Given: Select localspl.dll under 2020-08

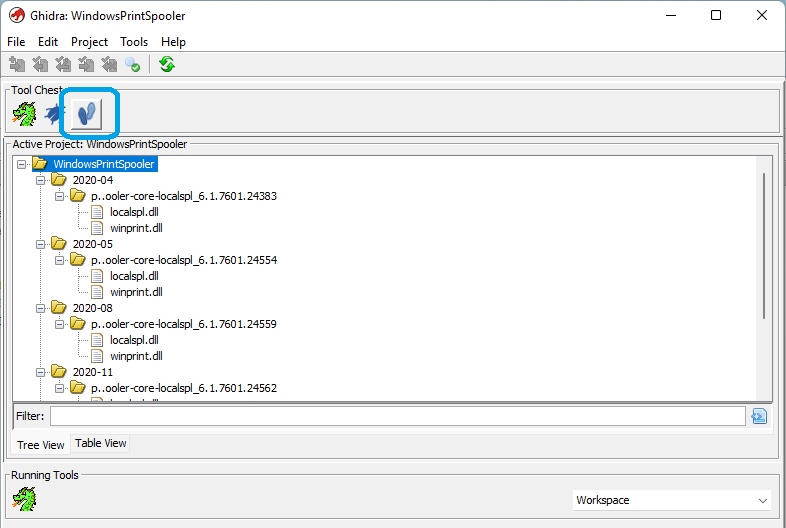Looking at the screenshot, I should point(134,340).
